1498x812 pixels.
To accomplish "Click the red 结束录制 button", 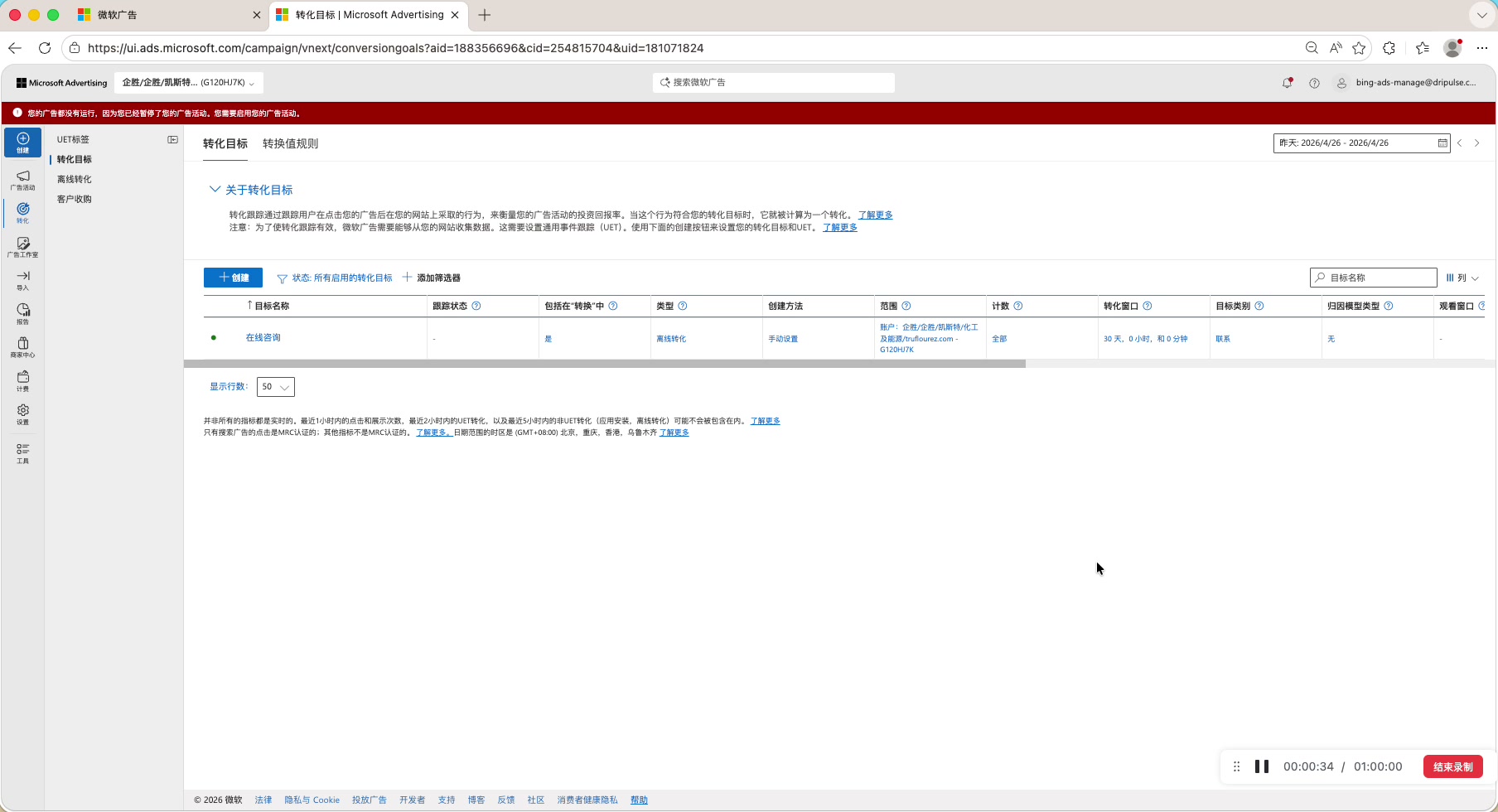I will 1452,766.
